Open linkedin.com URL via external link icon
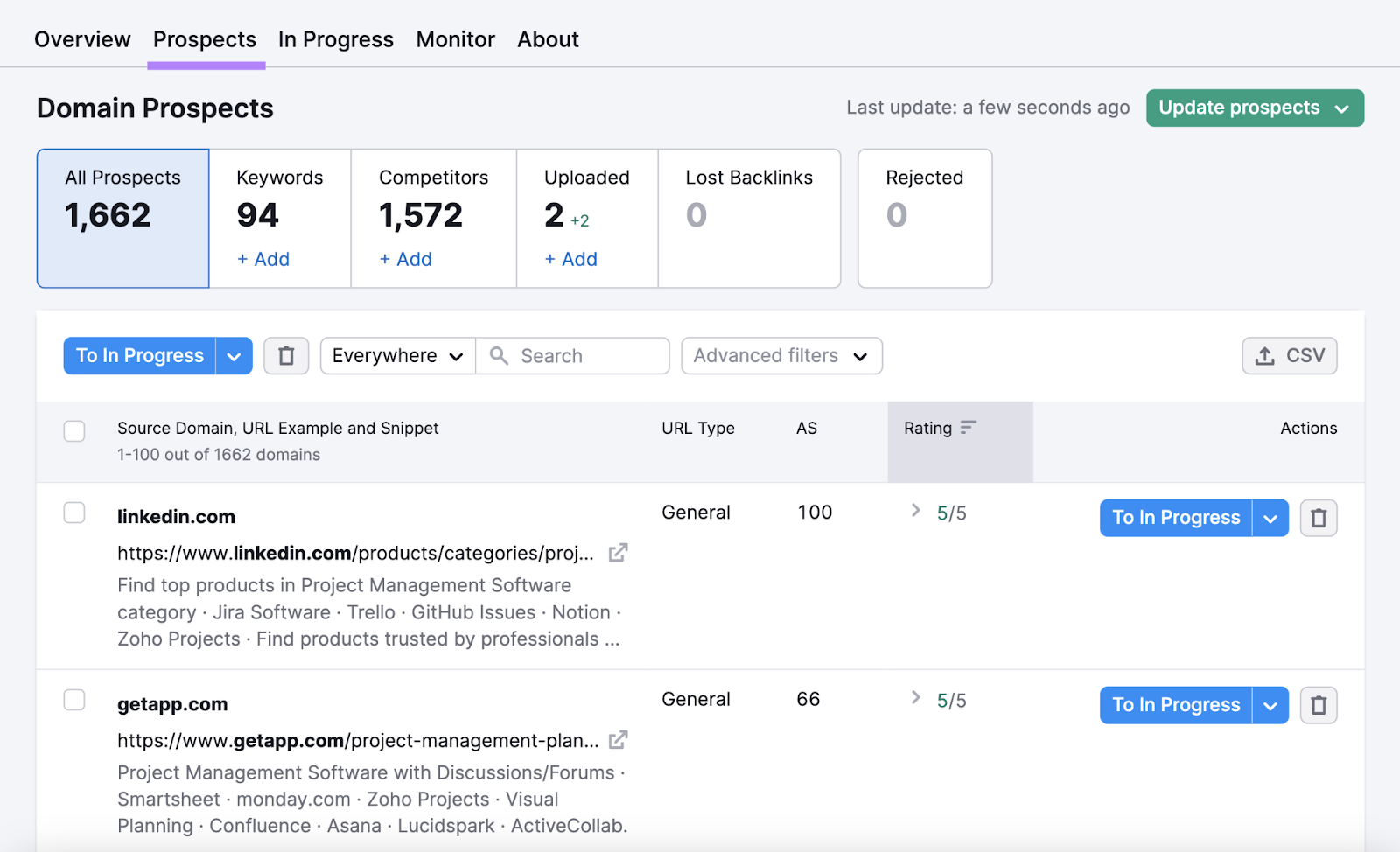 click(x=618, y=553)
